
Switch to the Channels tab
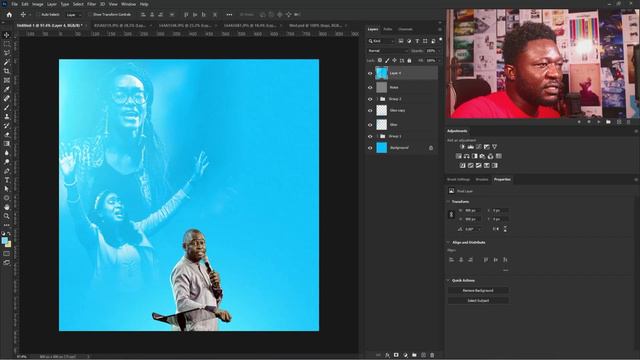tap(405, 29)
